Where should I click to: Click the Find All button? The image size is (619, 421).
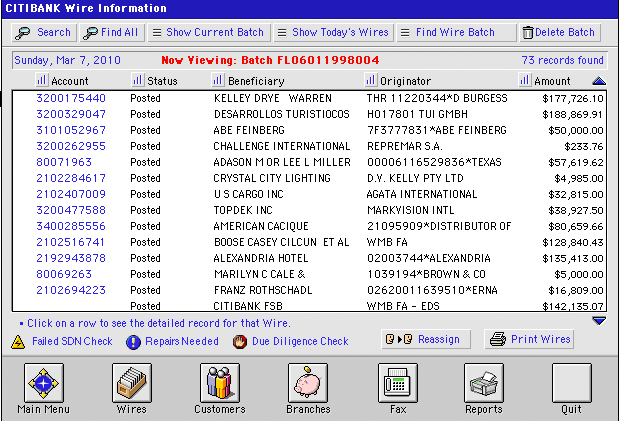(x=112, y=32)
